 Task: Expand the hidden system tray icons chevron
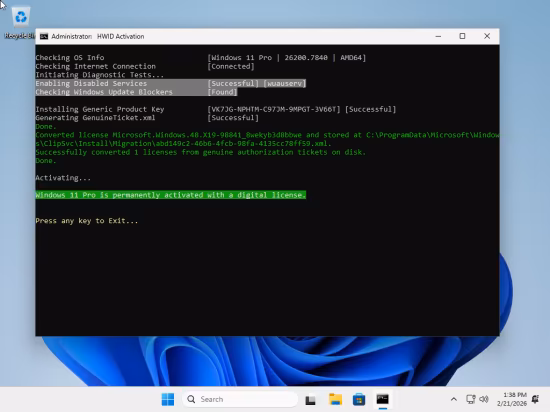[454, 399]
